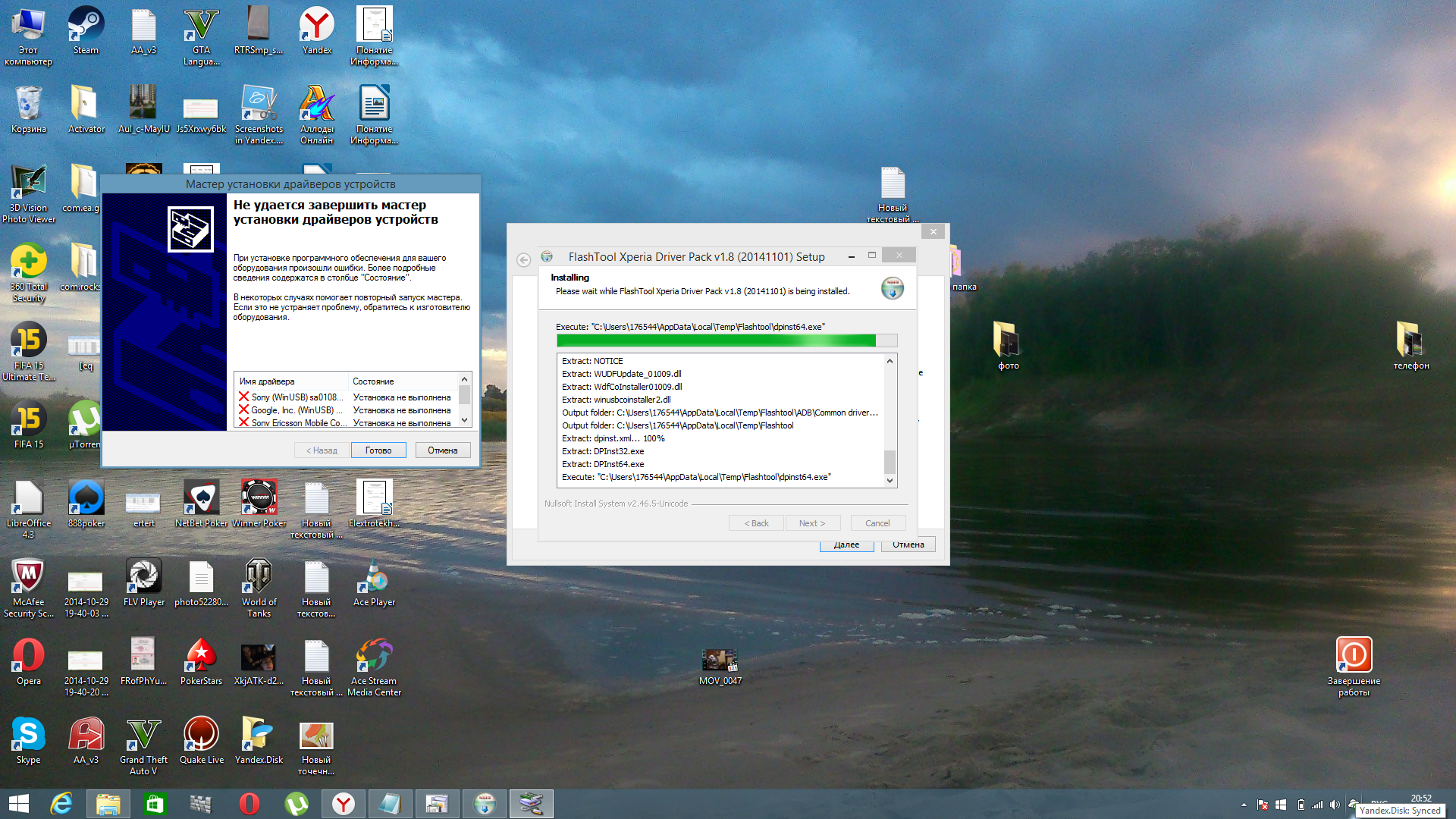Show hidden system tray icons arrow
The width and height of the screenshot is (1456, 819).
pos(1244,805)
